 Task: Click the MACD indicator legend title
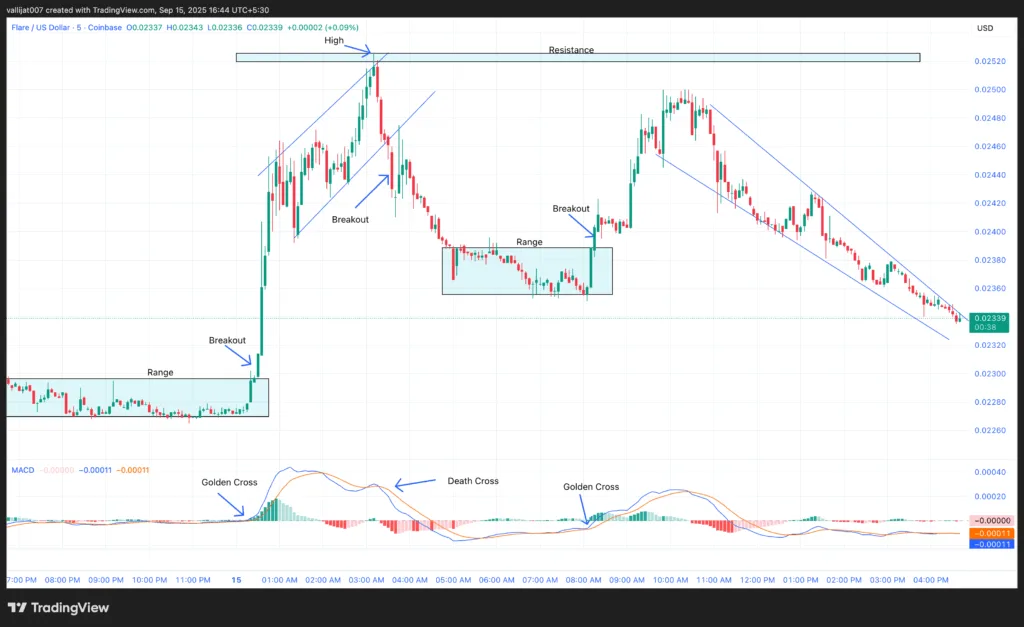click(23, 470)
